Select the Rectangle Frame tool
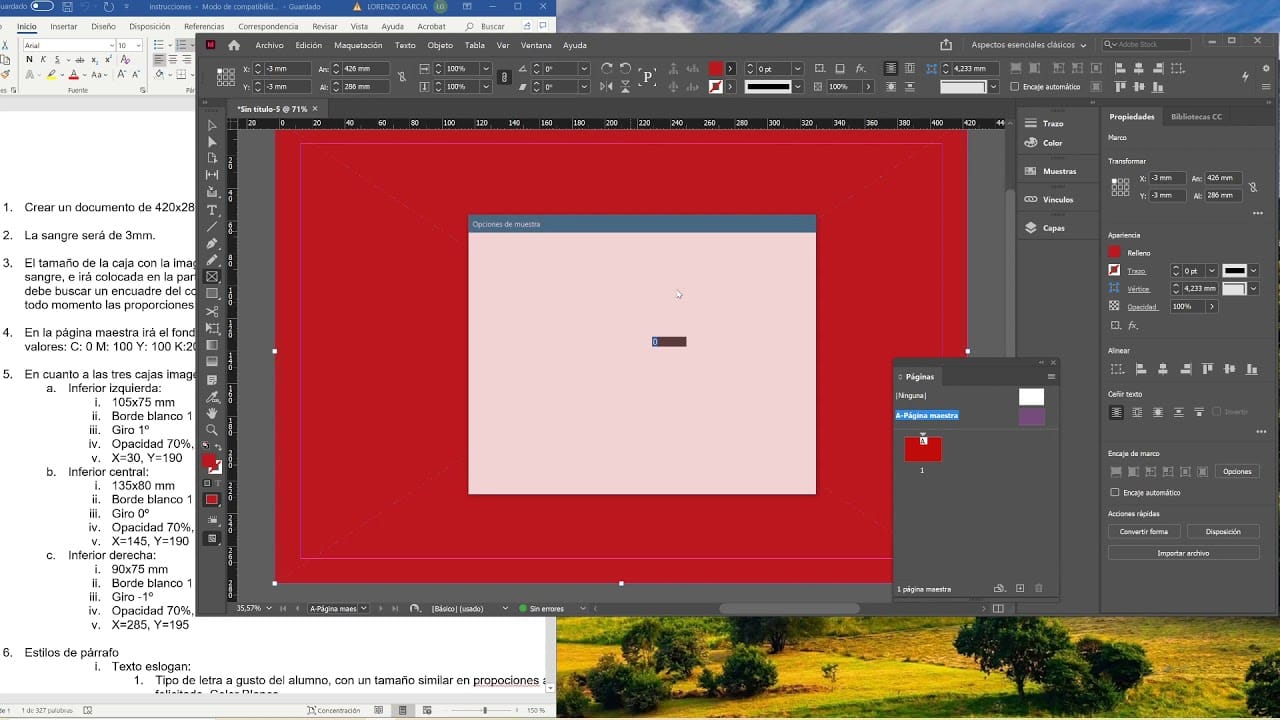The image size is (1280, 720). pos(212,277)
